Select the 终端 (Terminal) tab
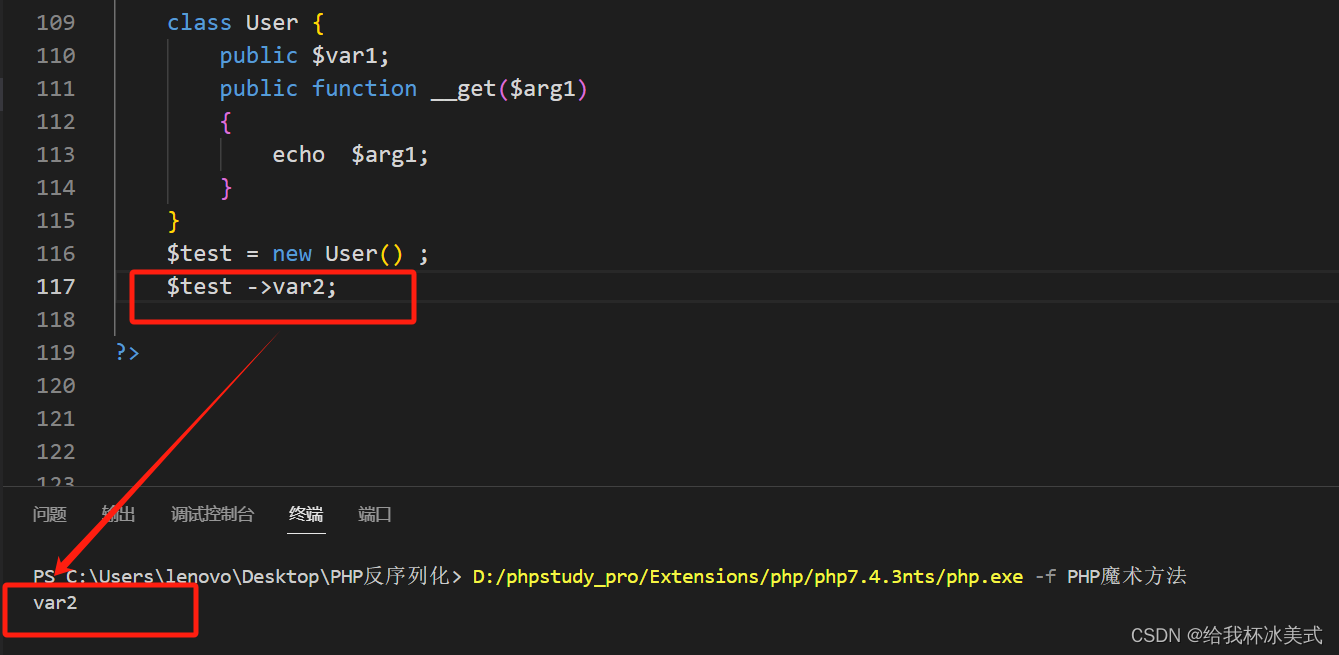 click(306, 514)
